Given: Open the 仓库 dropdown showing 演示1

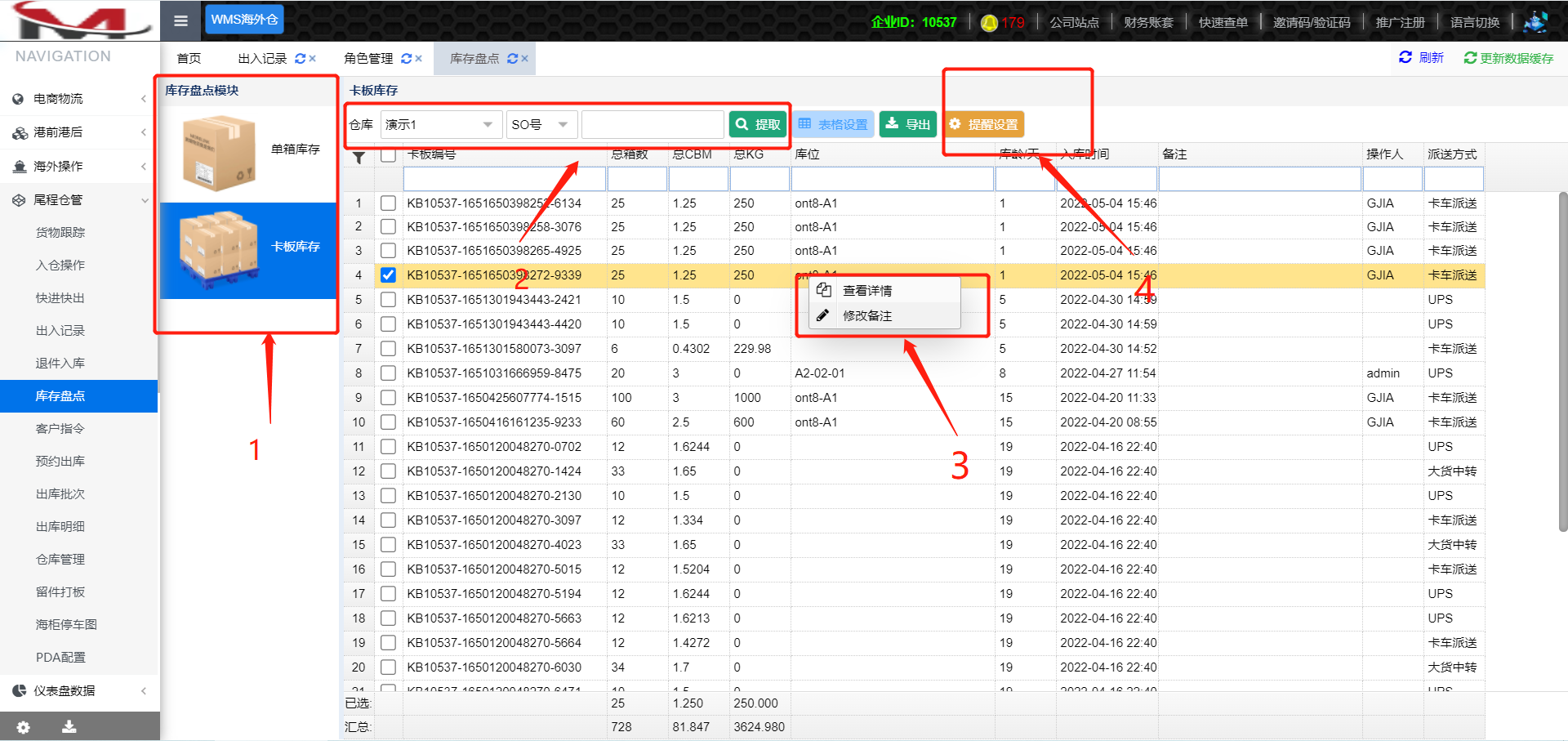Looking at the screenshot, I should [x=440, y=125].
